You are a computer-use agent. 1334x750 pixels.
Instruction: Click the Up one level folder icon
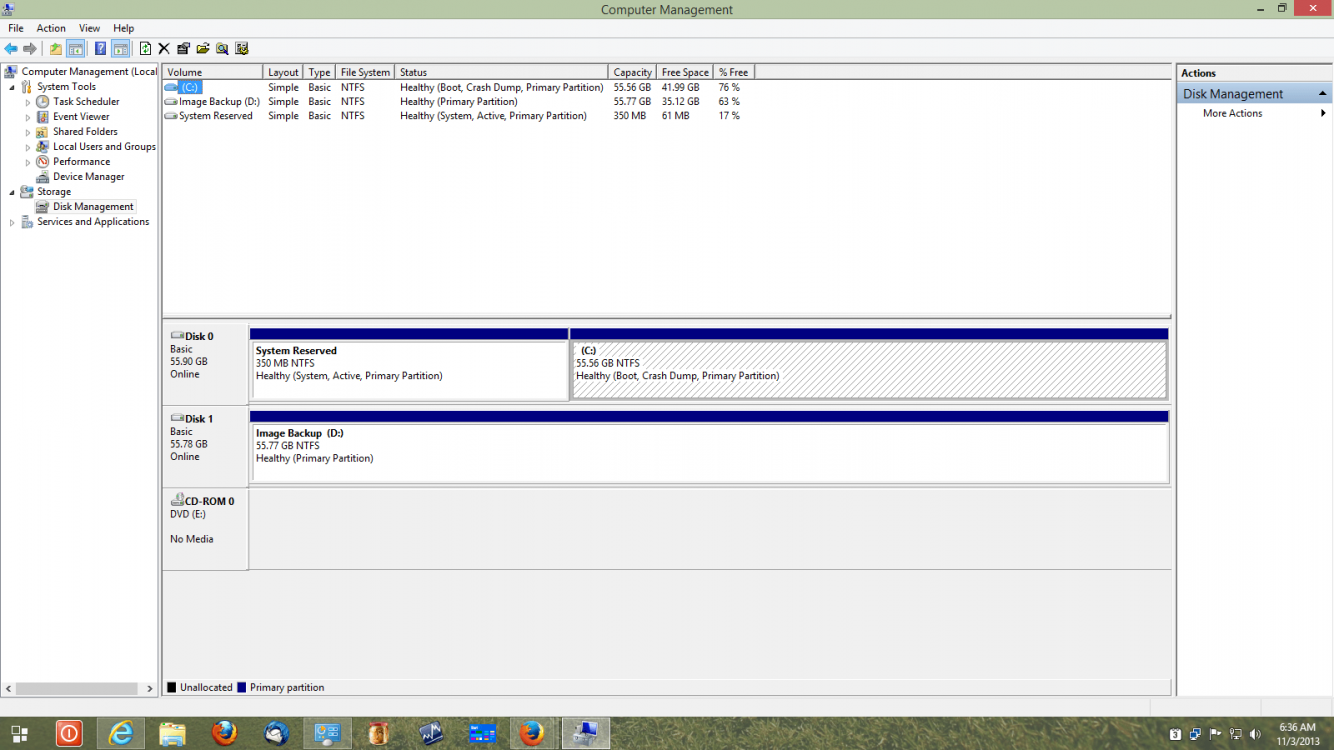(56, 48)
